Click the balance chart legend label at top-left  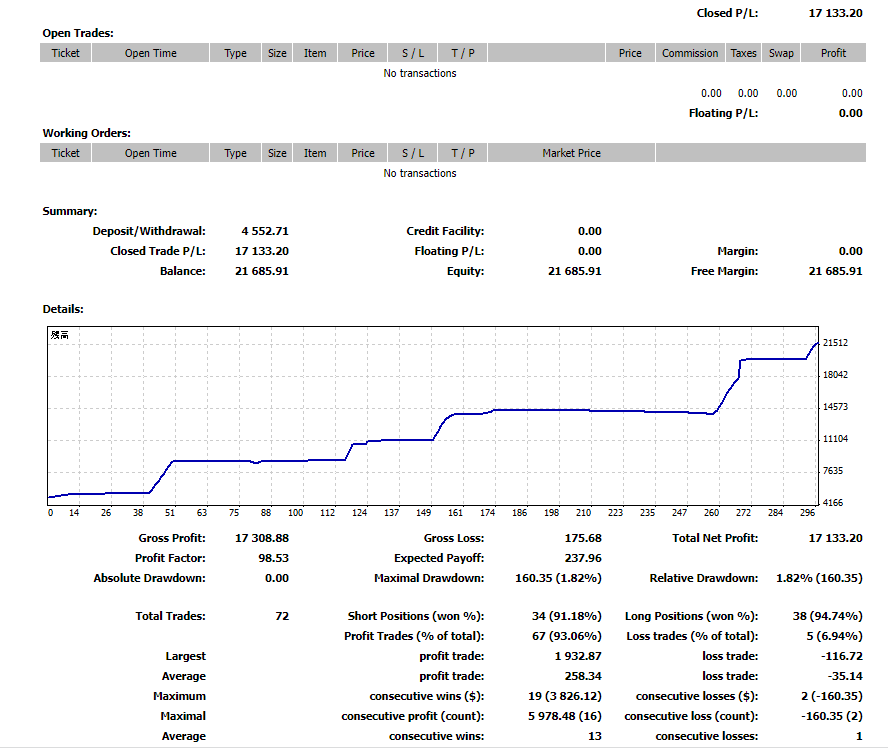click(x=60, y=335)
